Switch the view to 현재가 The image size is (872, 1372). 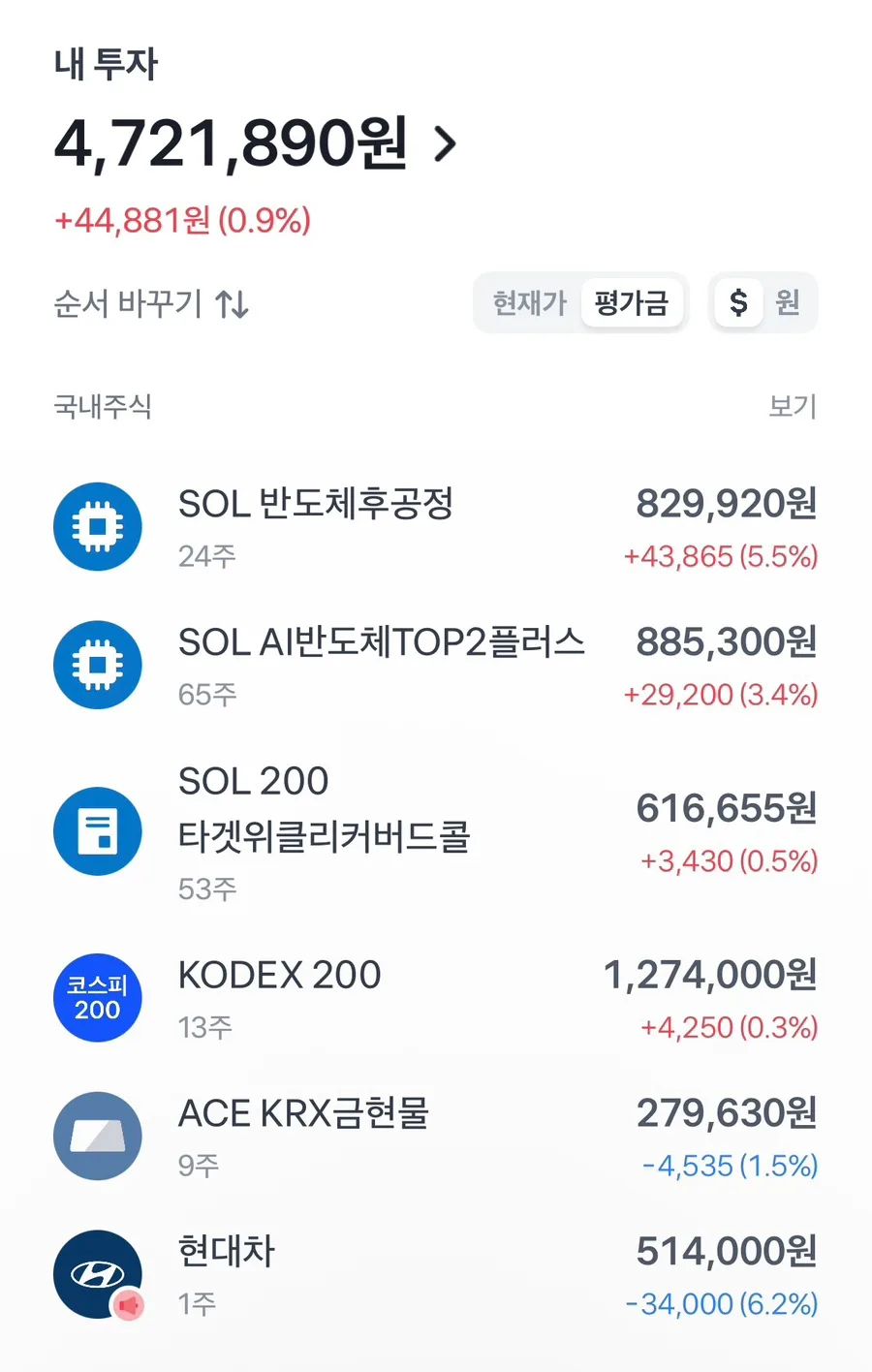pyautogui.click(x=529, y=303)
